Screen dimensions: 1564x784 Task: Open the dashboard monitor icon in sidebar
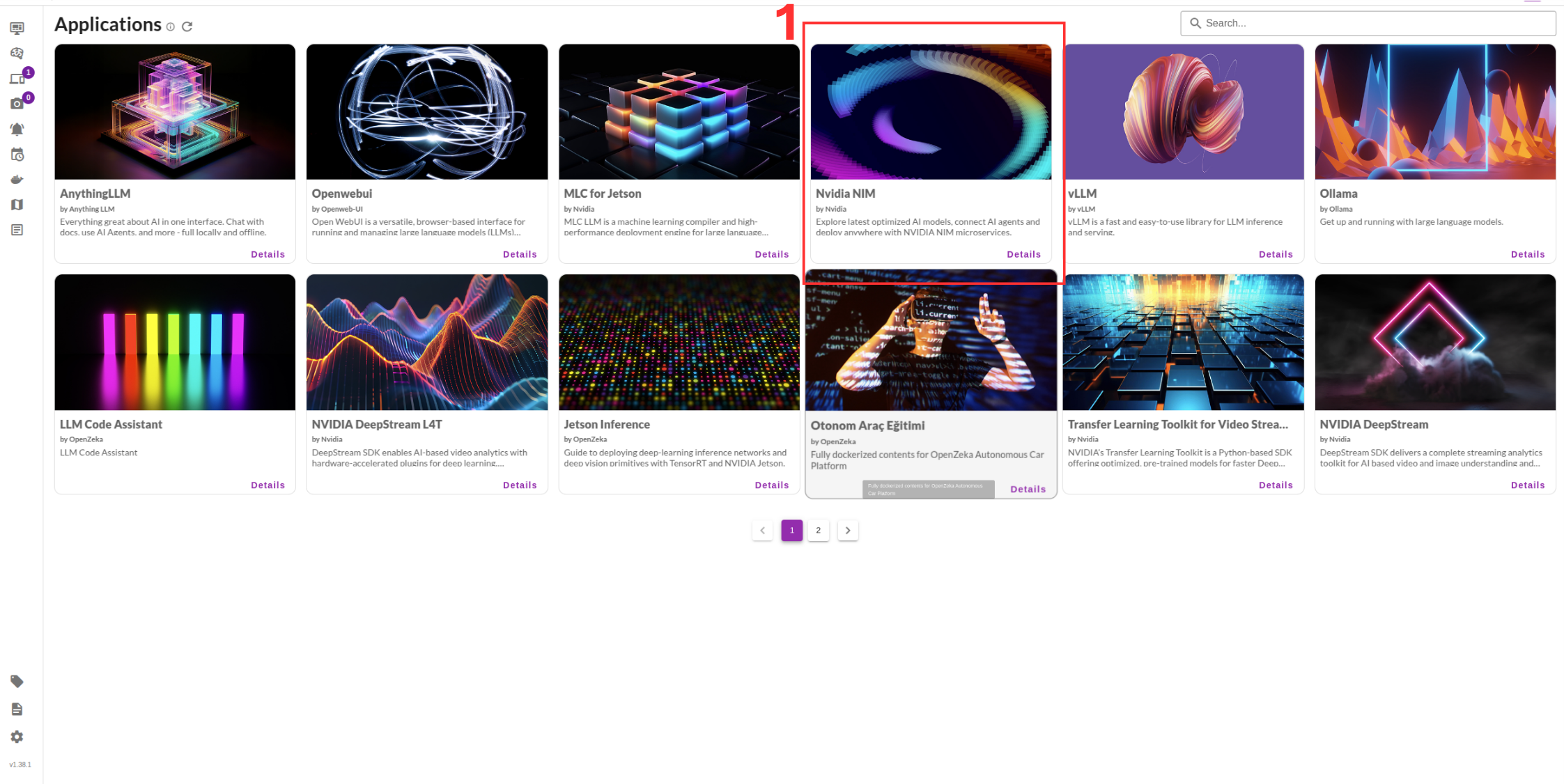(17, 28)
